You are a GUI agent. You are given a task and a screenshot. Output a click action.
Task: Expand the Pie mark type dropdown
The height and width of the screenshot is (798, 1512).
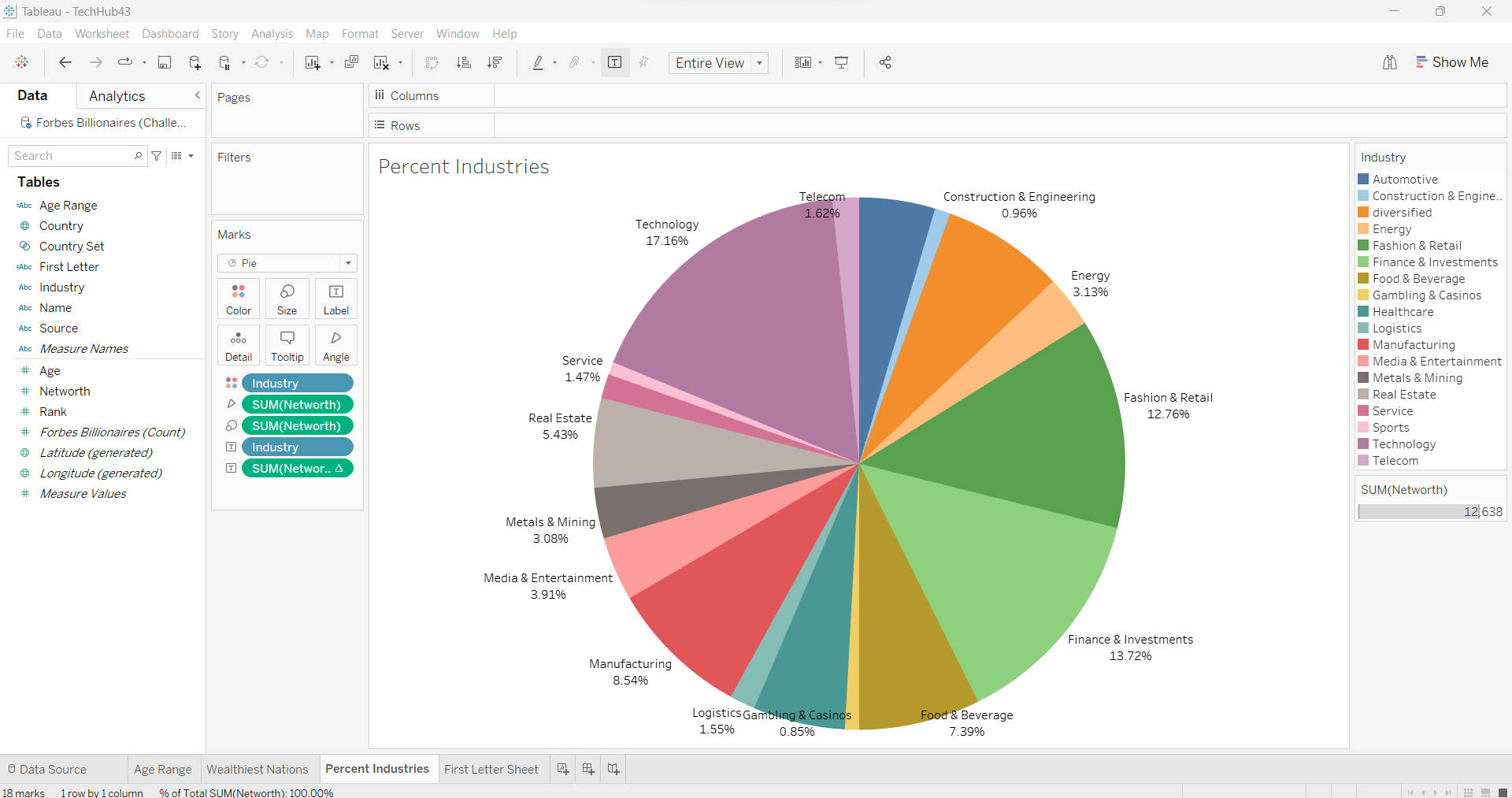click(348, 263)
